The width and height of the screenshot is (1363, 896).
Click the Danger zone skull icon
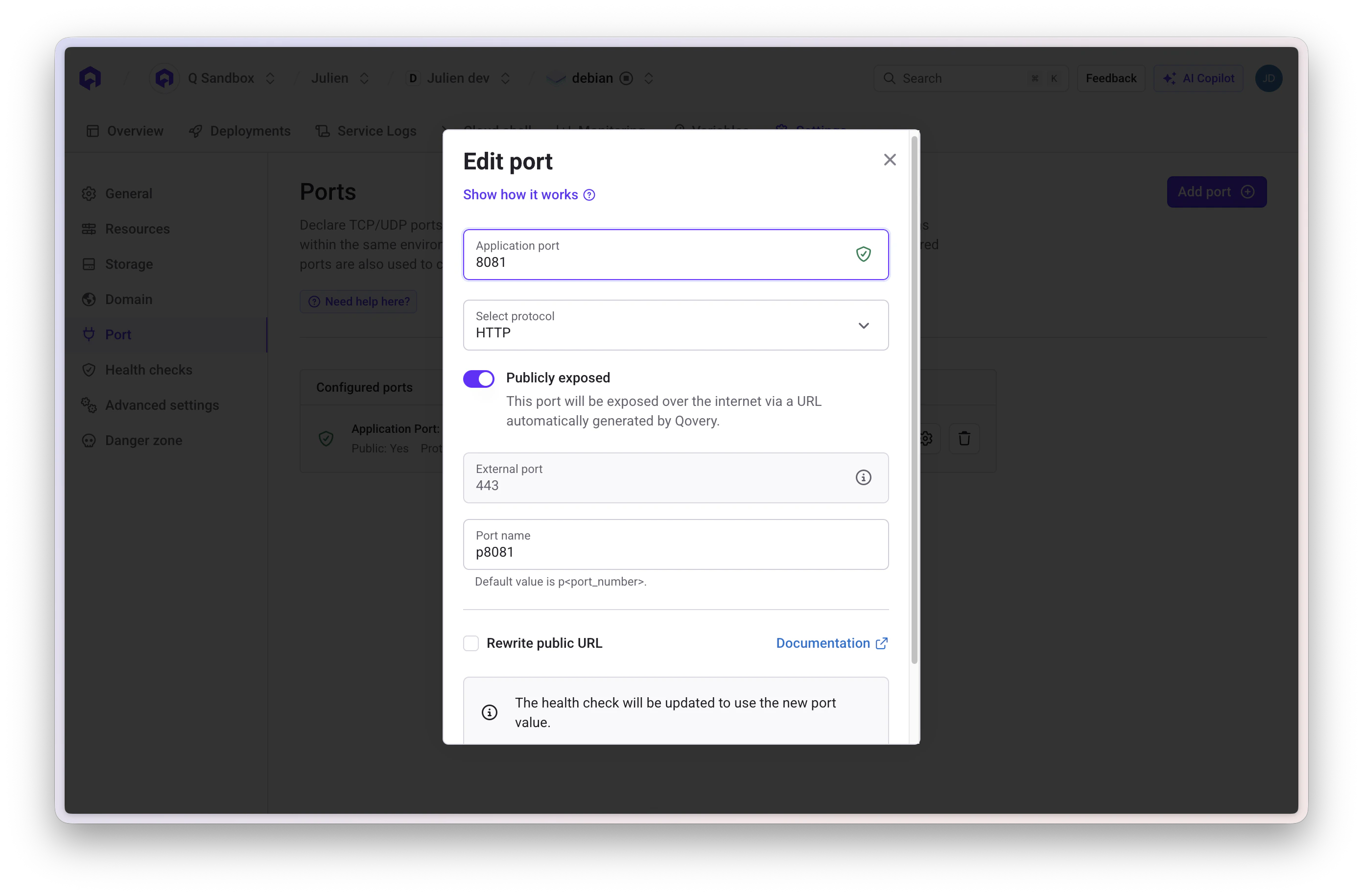click(x=89, y=441)
